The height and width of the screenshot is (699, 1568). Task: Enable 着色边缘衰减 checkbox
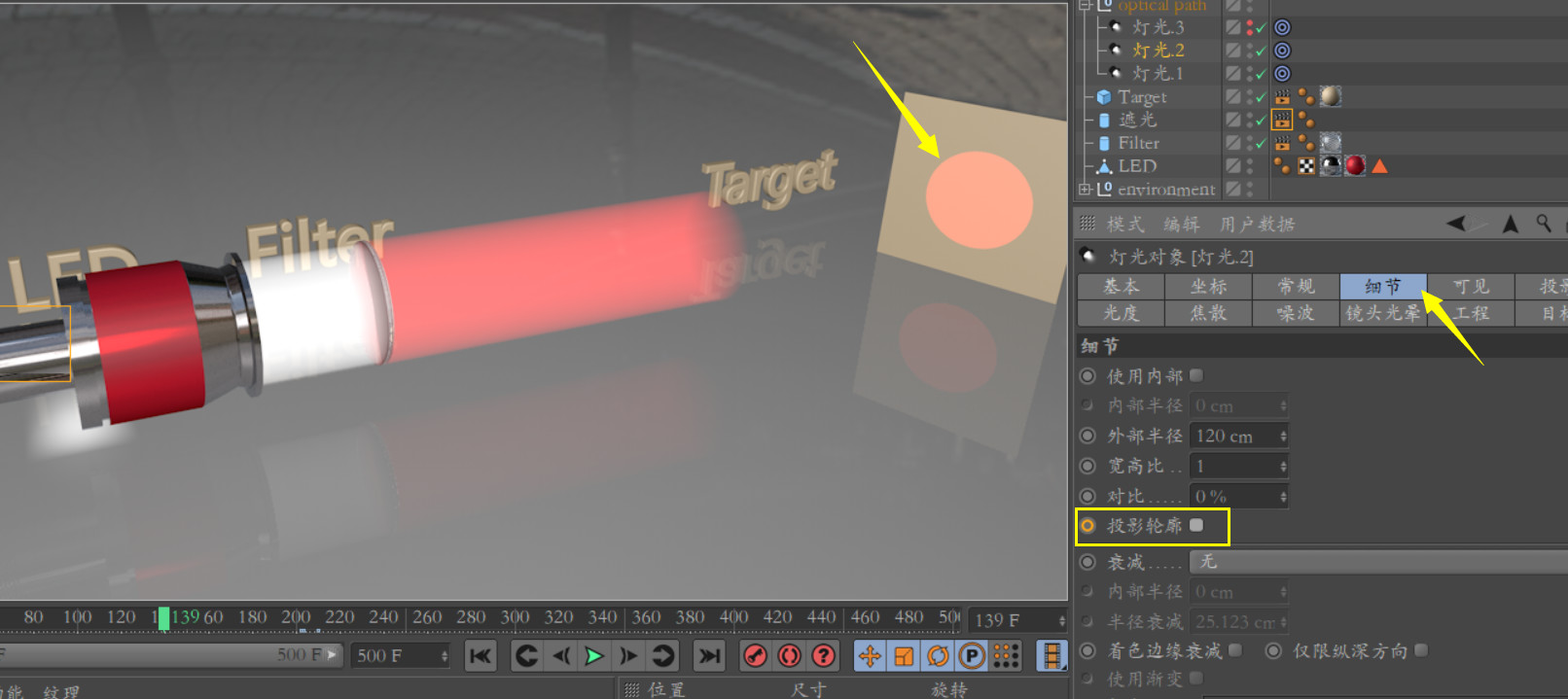point(1235,649)
